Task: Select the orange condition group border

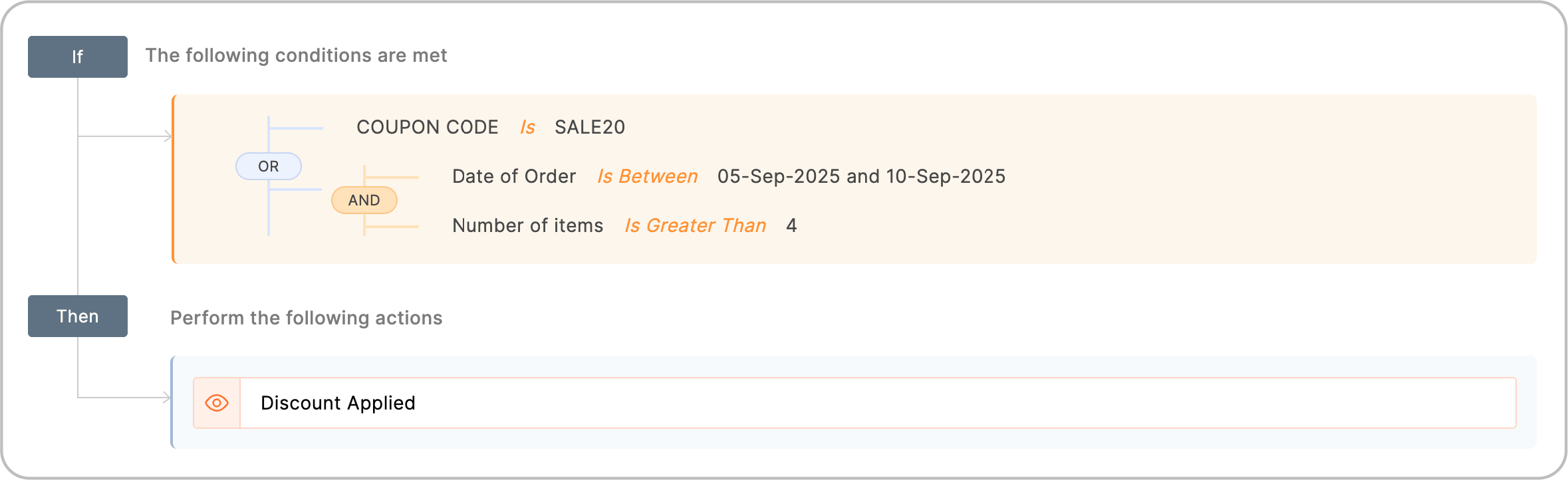Action: (174, 178)
